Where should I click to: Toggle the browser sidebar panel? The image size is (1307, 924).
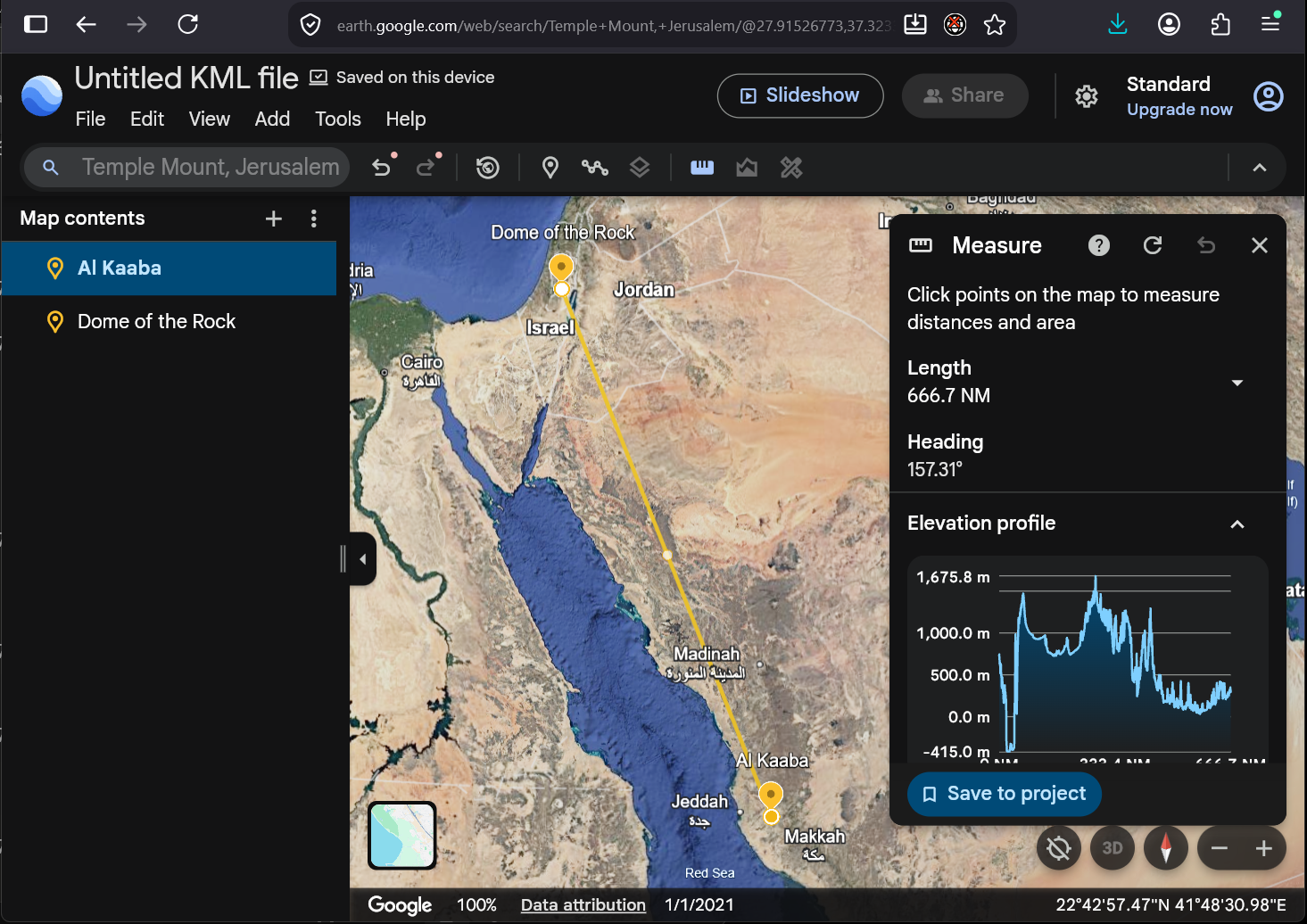(36, 24)
